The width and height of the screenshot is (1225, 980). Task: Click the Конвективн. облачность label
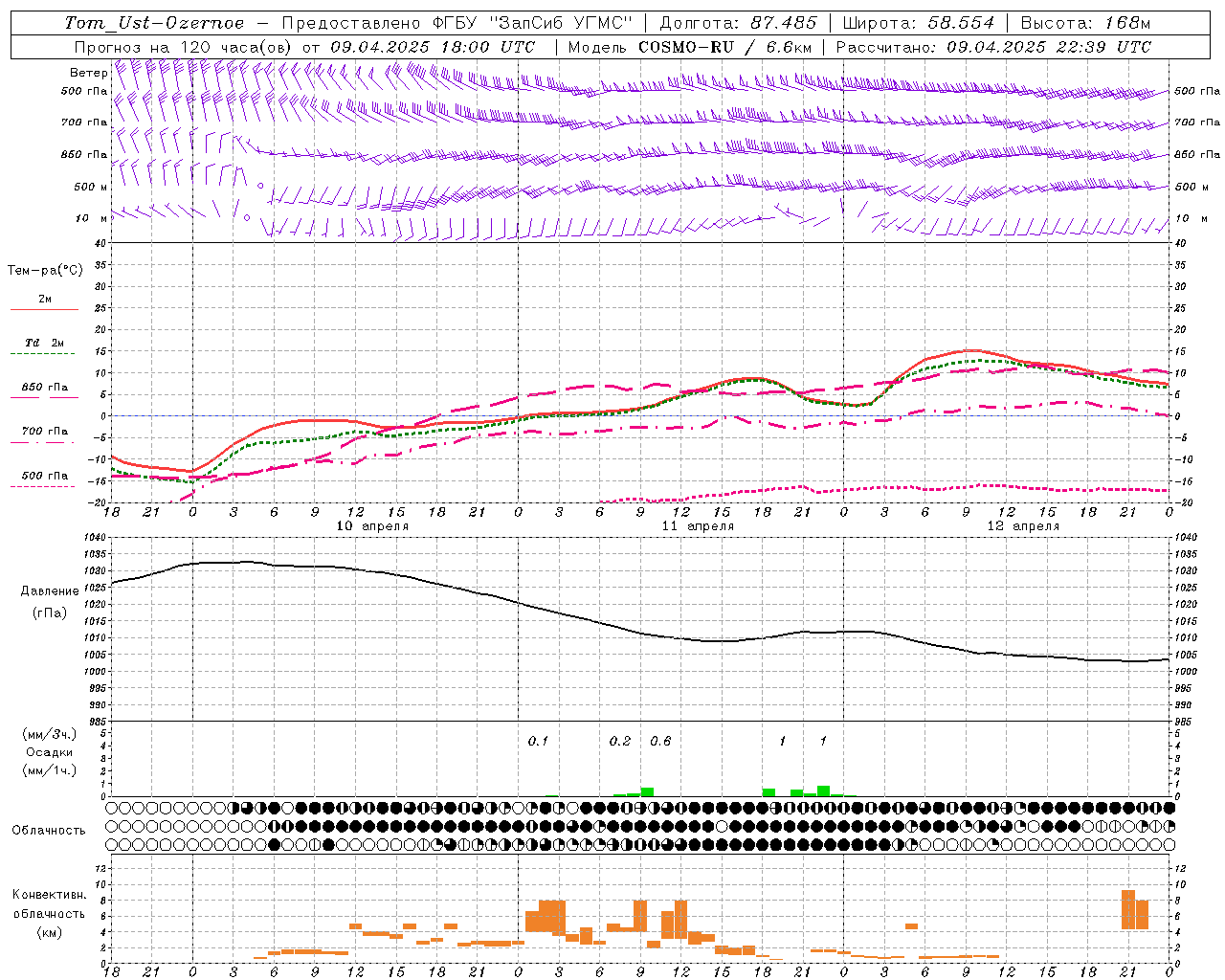49,904
